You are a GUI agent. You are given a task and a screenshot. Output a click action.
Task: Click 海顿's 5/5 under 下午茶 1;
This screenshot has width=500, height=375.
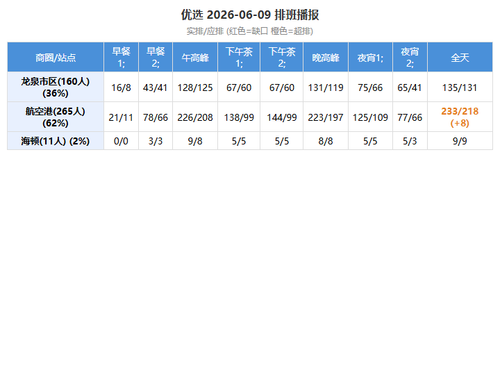point(239,141)
